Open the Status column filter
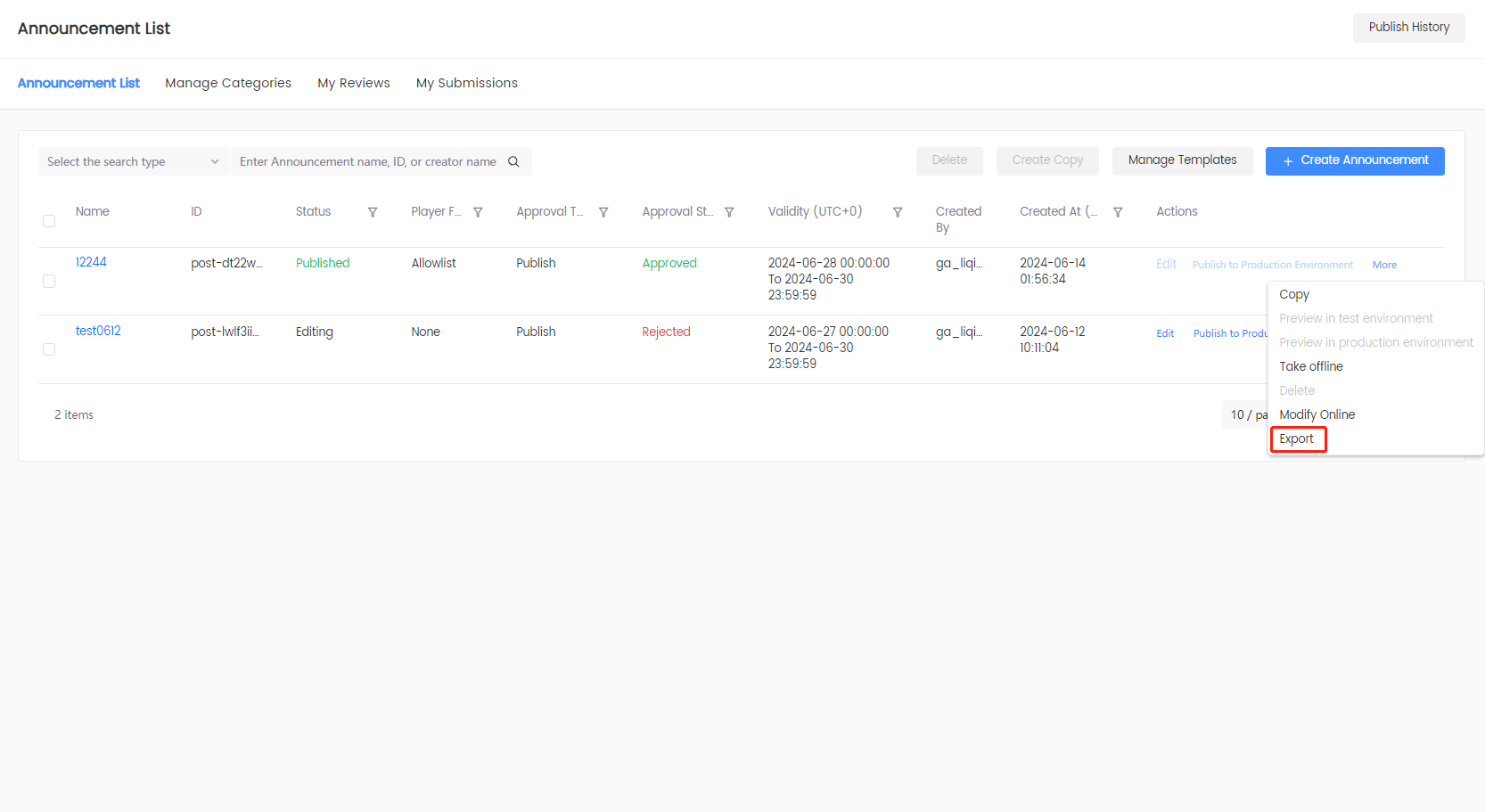Viewport: 1485px width, 812px height. (x=373, y=211)
